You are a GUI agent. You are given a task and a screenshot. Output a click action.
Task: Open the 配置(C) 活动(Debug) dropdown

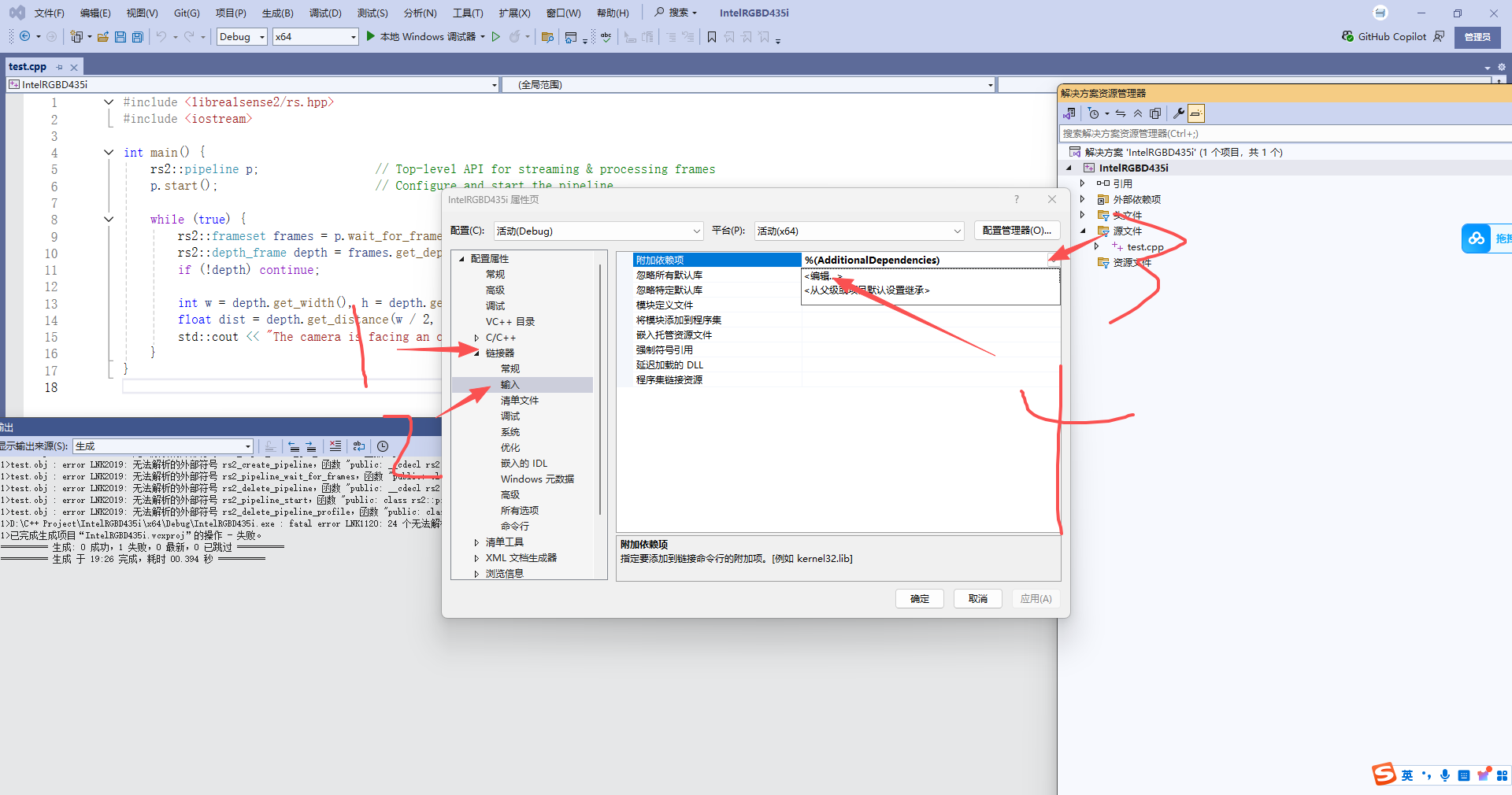(598, 231)
